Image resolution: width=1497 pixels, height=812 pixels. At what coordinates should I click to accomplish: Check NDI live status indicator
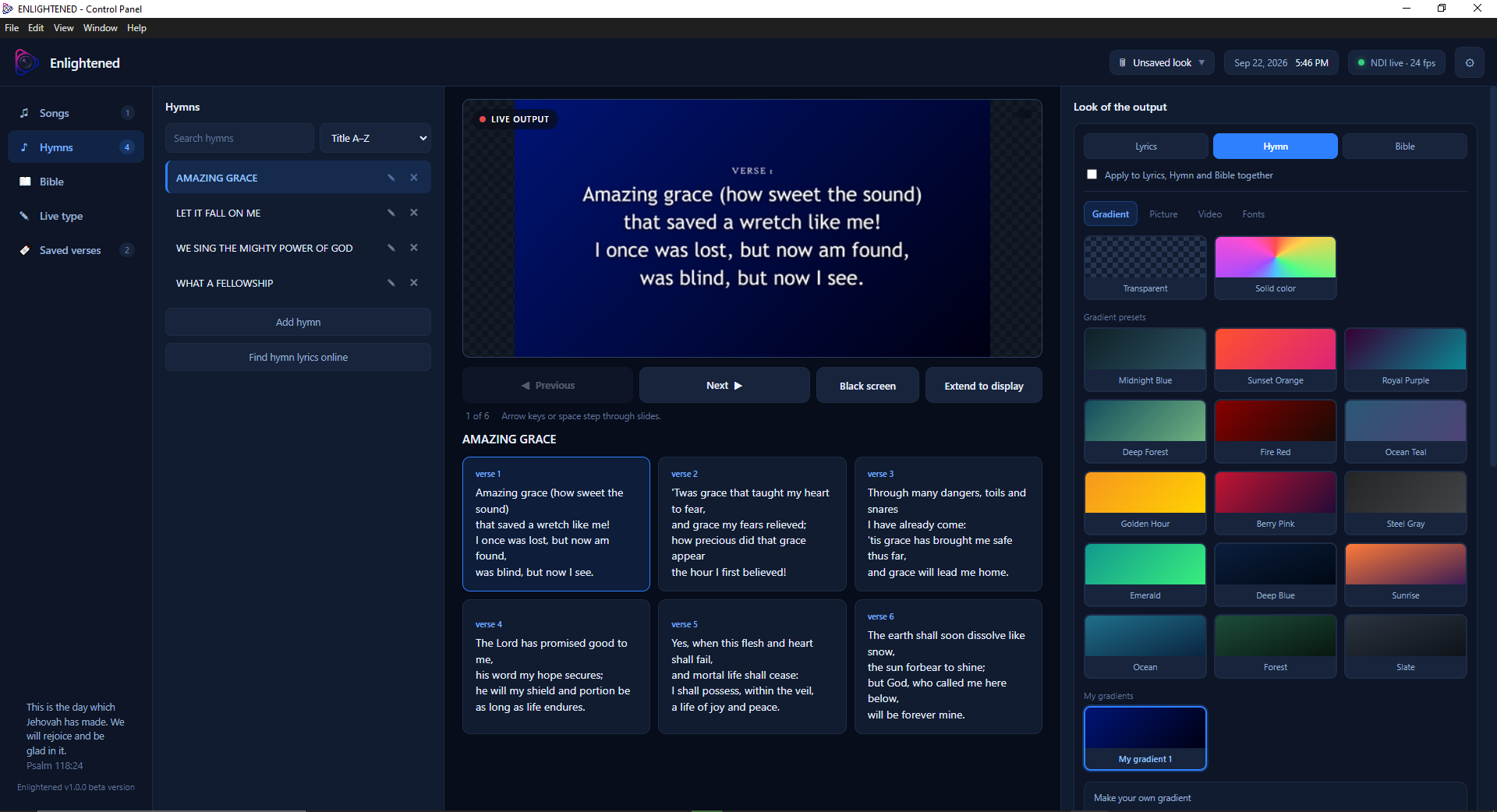(x=1396, y=63)
